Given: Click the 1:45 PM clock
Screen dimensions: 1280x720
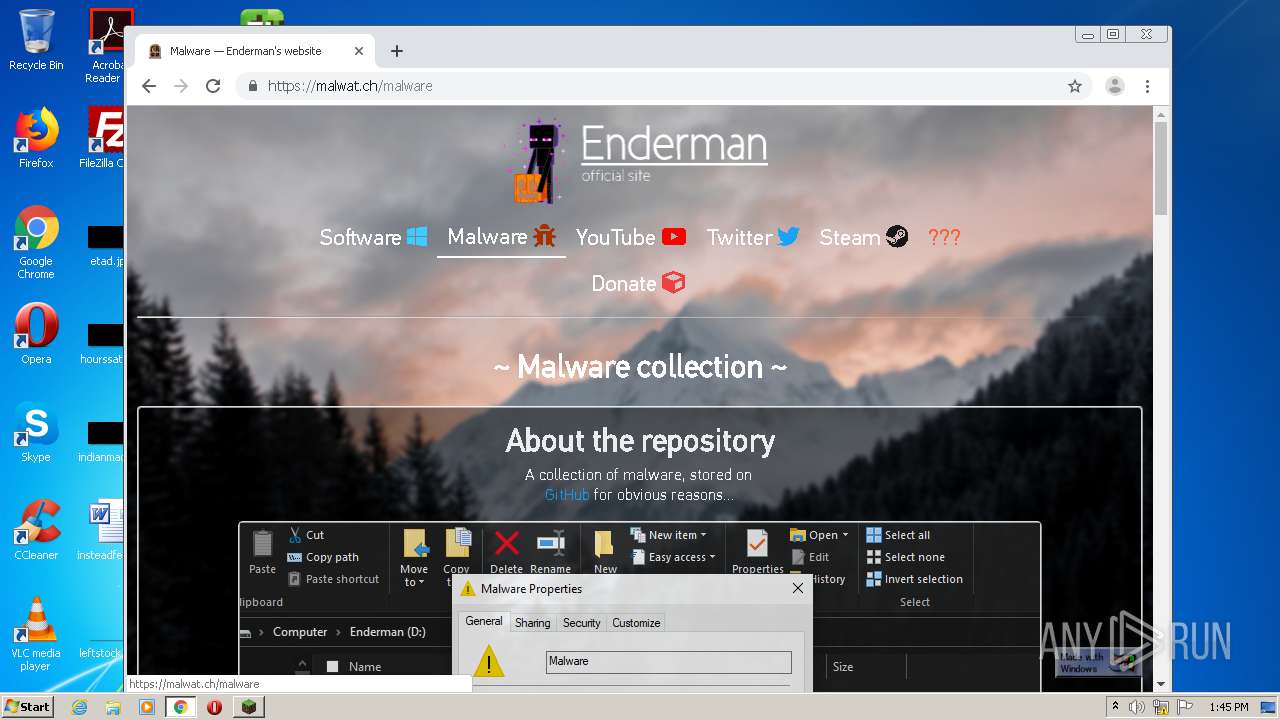Looking at the screenshot, I should pyautogui.click(x=1228, y=707).
